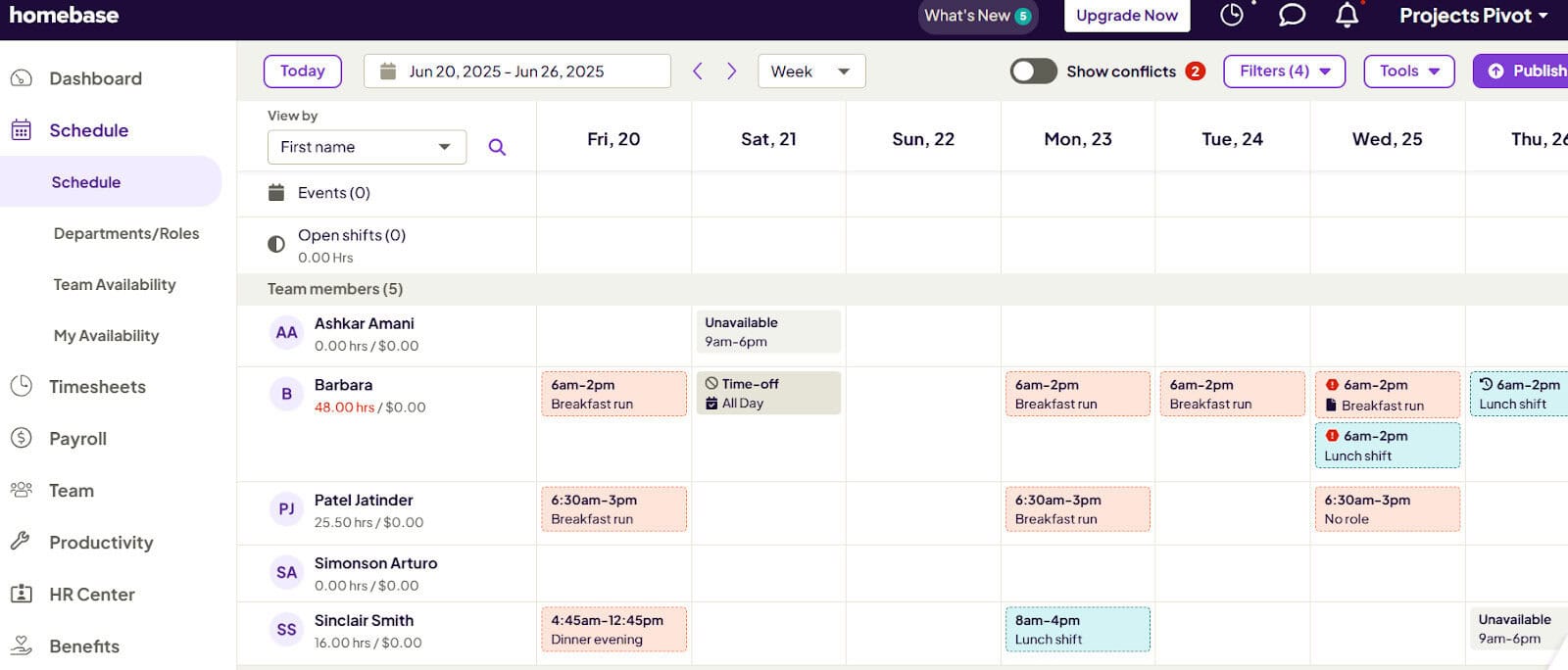Click the Open shifts half-circle icon
Image resolution: width=1568 pixels, height=670 pixels.
coord(276,244)
